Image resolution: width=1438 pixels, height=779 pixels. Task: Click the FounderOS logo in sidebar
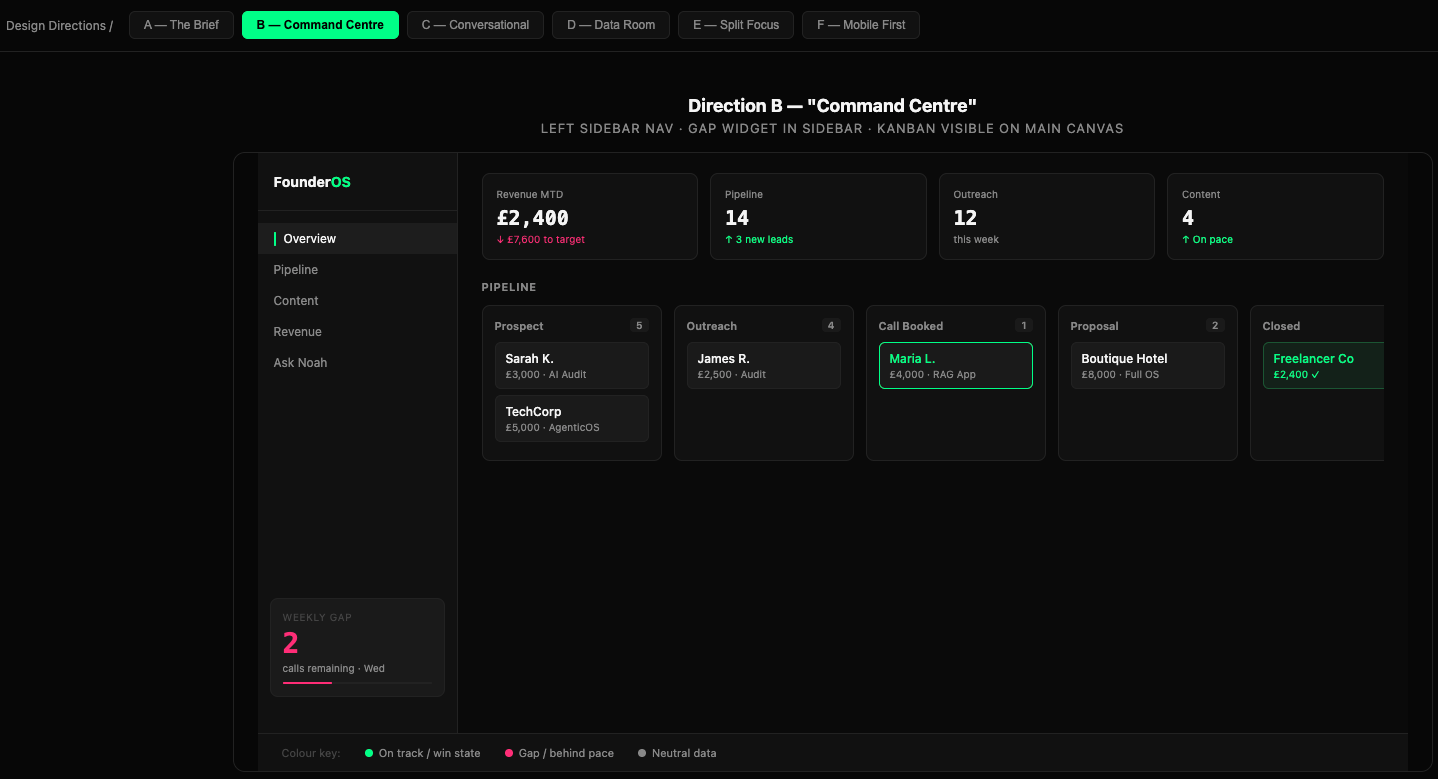(x=312, y=182)
